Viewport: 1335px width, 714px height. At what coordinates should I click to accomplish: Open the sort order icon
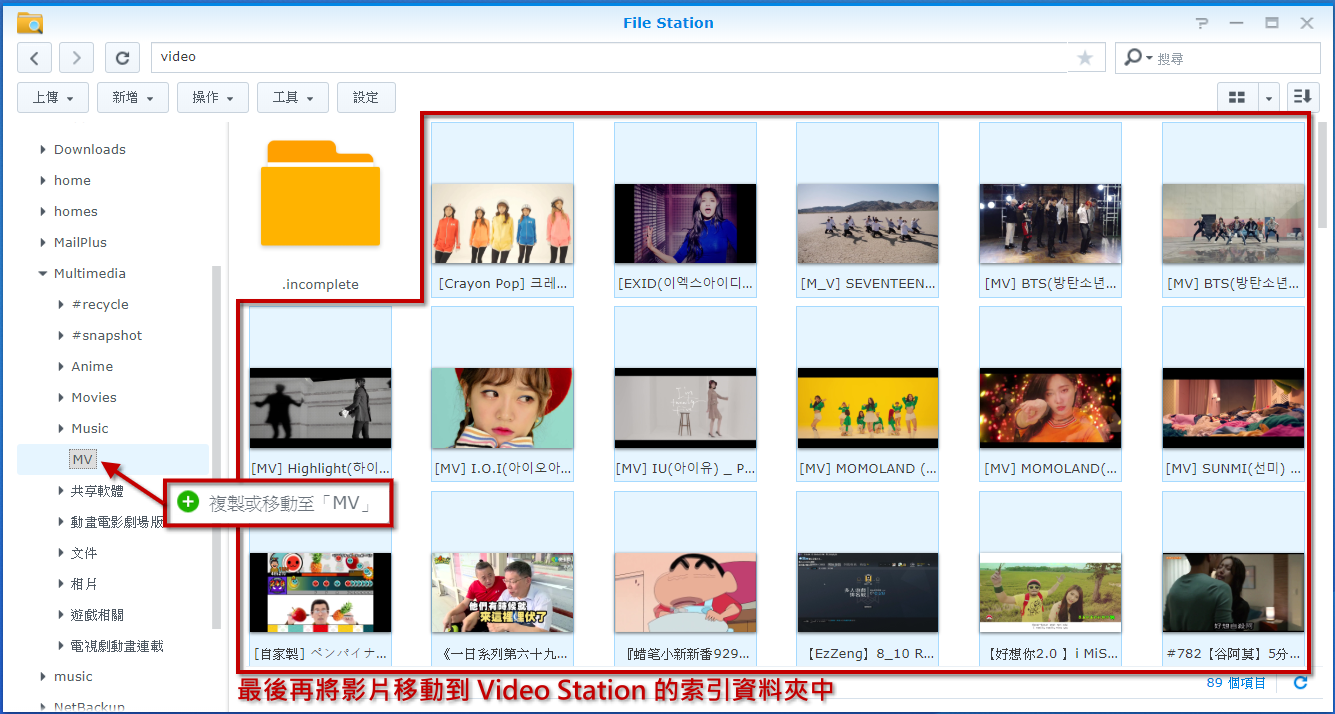[1302, 97]
